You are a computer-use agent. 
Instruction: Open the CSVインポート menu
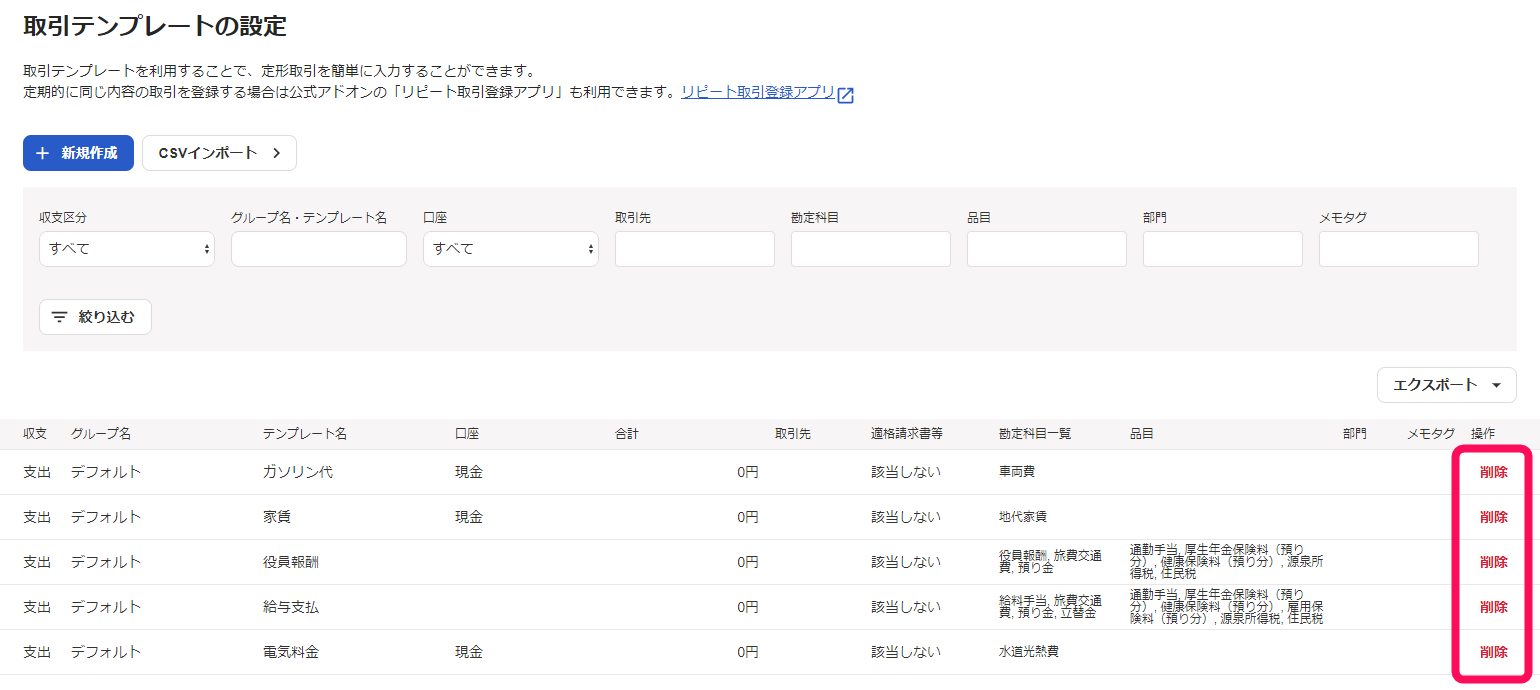click(x=219, y=153)
